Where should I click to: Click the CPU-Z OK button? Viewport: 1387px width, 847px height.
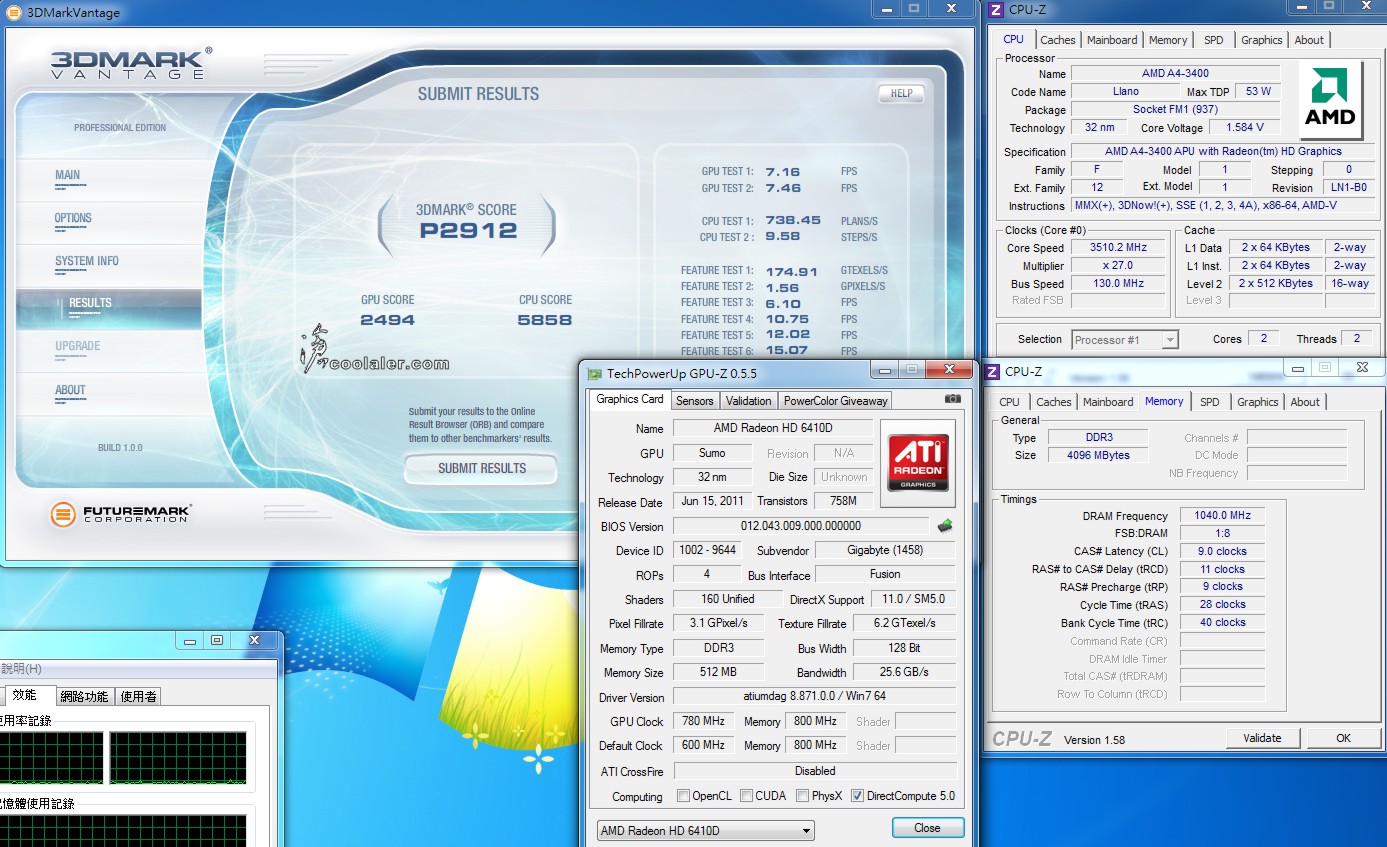[1343, 738]
